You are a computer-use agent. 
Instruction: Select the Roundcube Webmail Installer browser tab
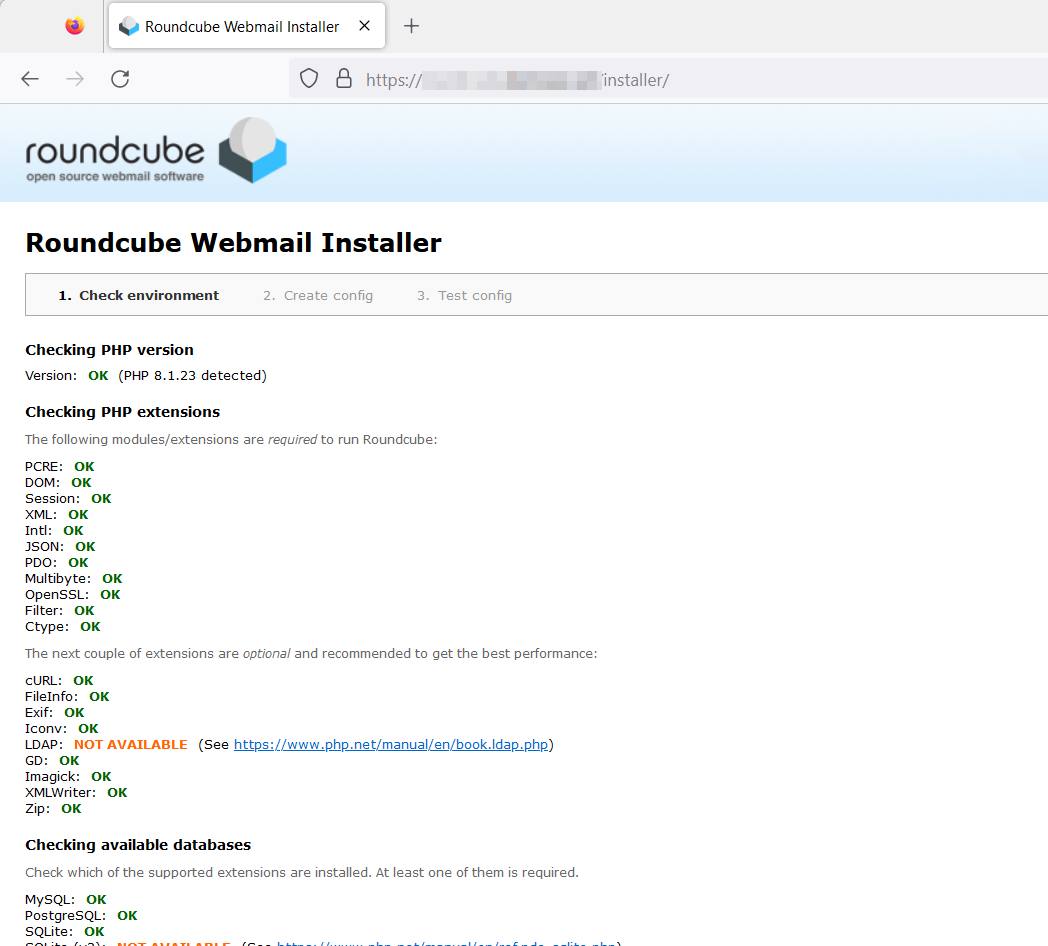pos(240,27)
